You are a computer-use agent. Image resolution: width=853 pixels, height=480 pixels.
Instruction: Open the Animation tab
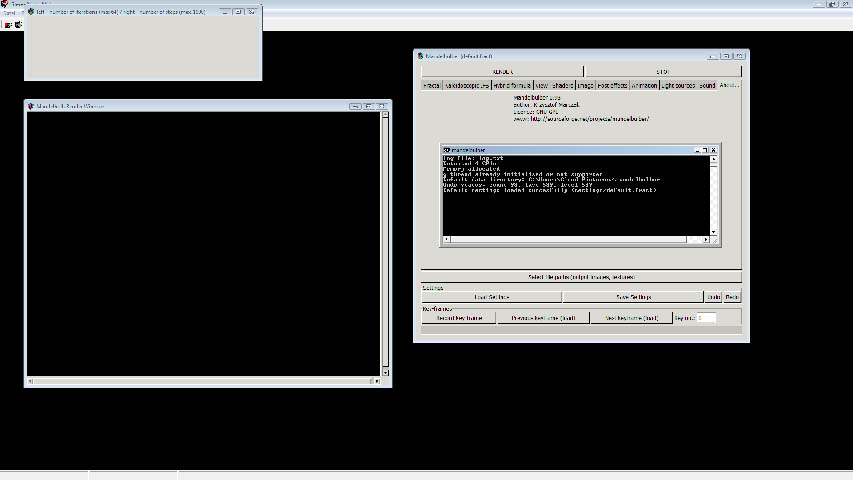645,85
